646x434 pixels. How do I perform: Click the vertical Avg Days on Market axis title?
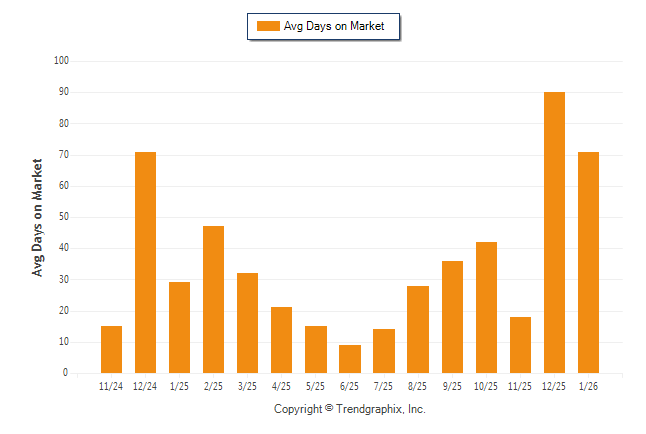pyautogui.click(x=38, y=217)
